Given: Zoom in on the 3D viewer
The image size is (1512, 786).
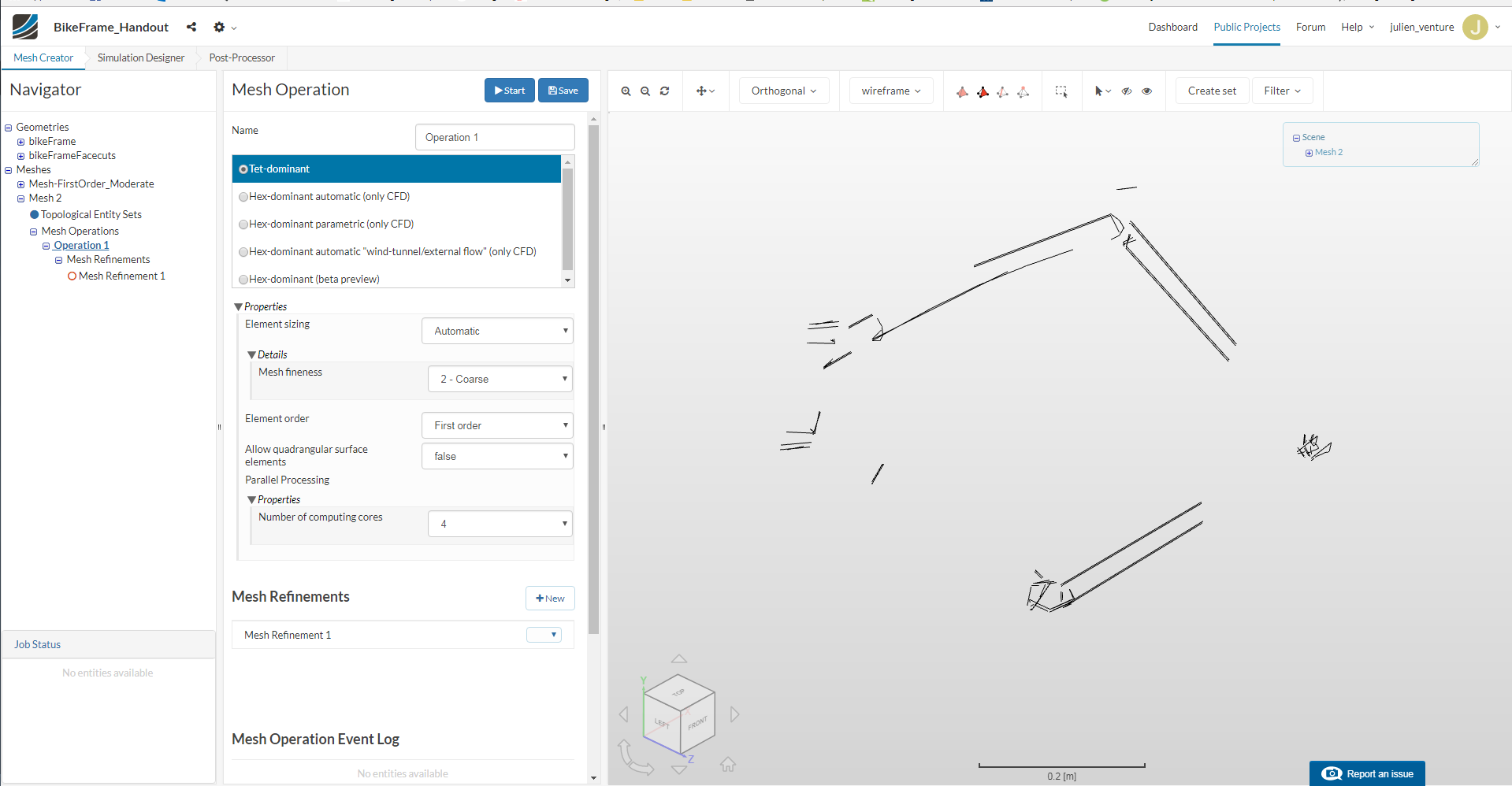Looking at the screenshot, I should pos(626,91).
